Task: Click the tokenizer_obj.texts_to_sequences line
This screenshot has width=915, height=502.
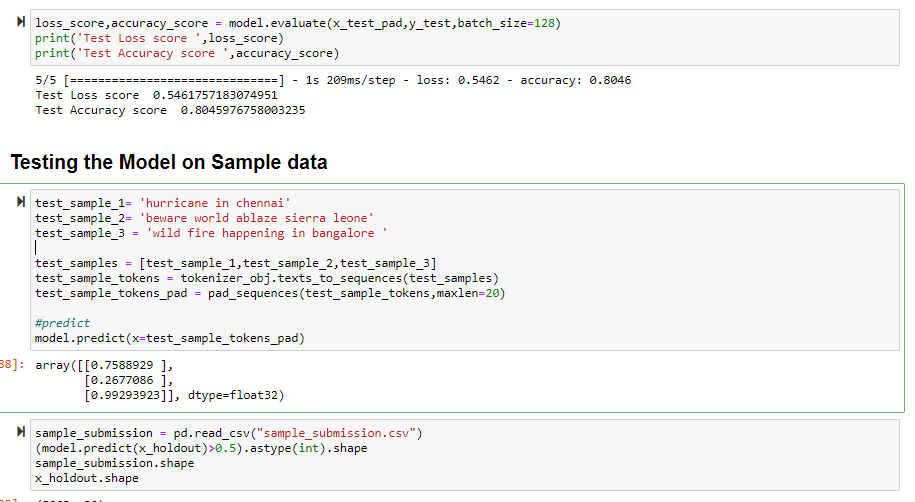Action: coord(266,278)
